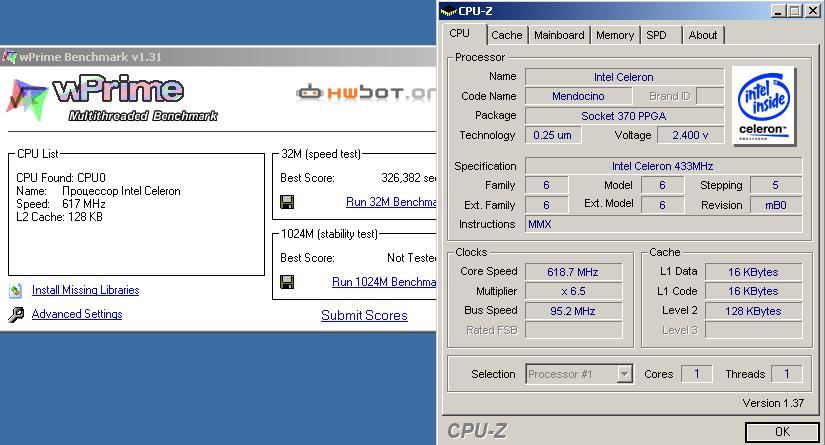The image size is (825, 445).
Task: Click the CPU-Z title bar icon
Action: (448, 11)
